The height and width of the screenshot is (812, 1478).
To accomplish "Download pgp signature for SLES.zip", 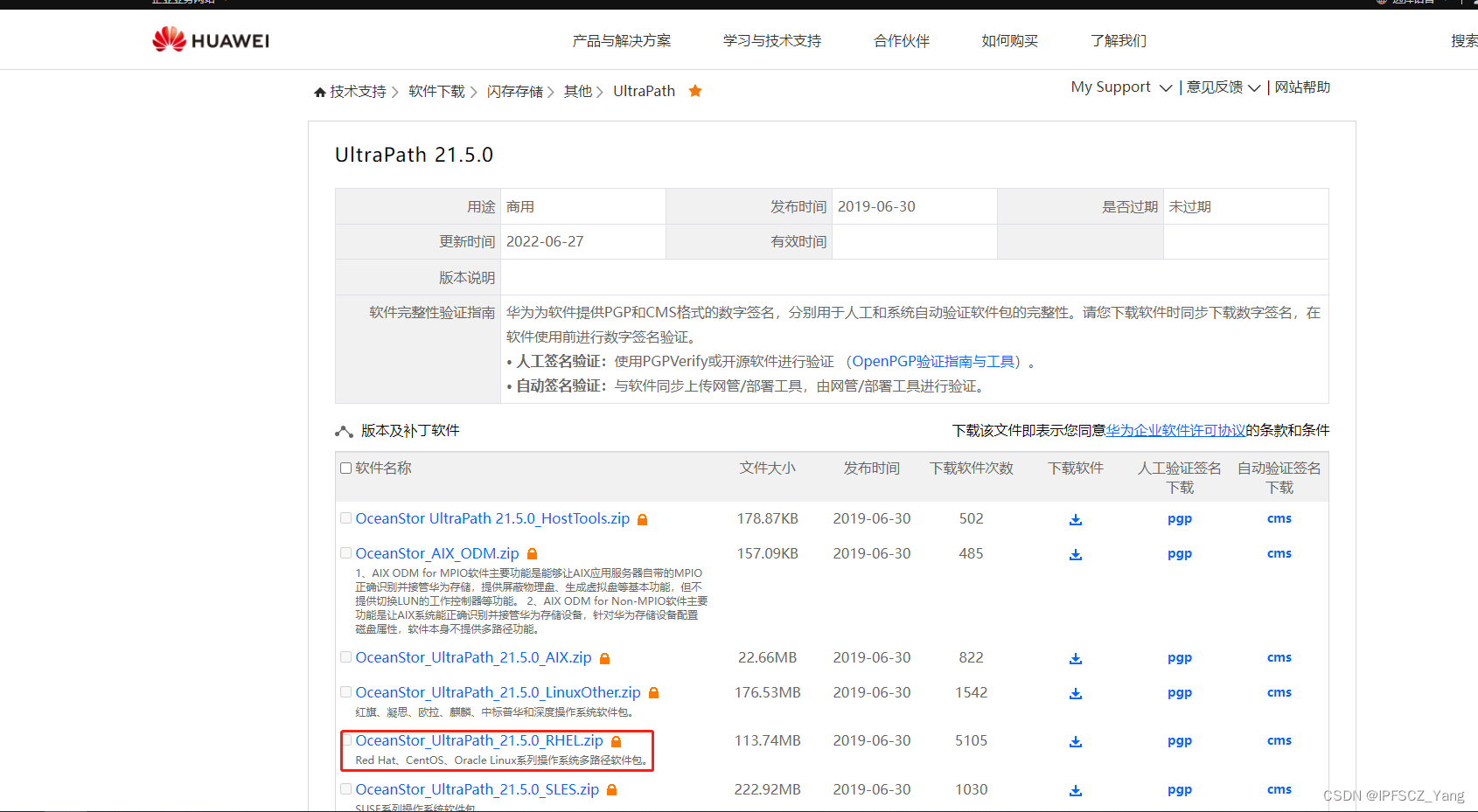I will (x=1180, y=790).
